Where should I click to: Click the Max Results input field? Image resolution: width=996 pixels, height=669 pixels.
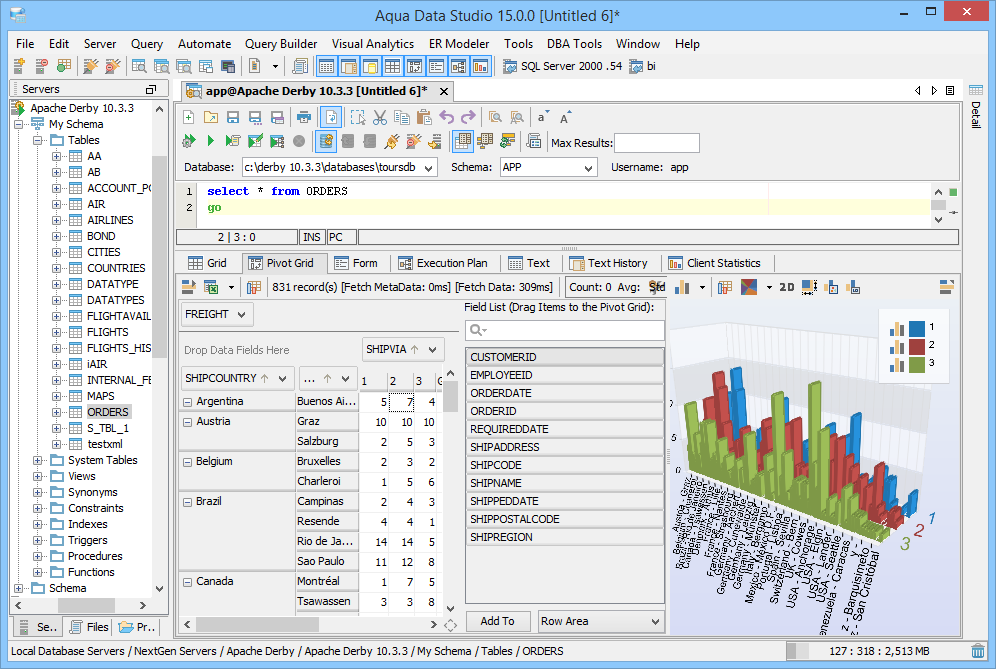[657, 143]
